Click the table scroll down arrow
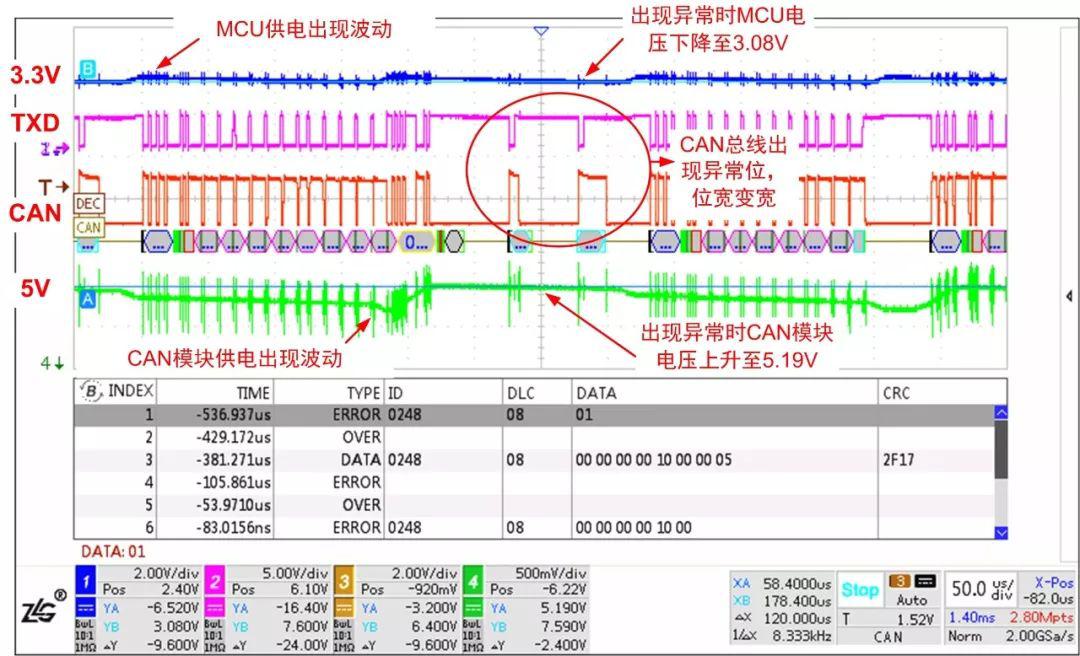1080x656 pixels. point(1001,532)
